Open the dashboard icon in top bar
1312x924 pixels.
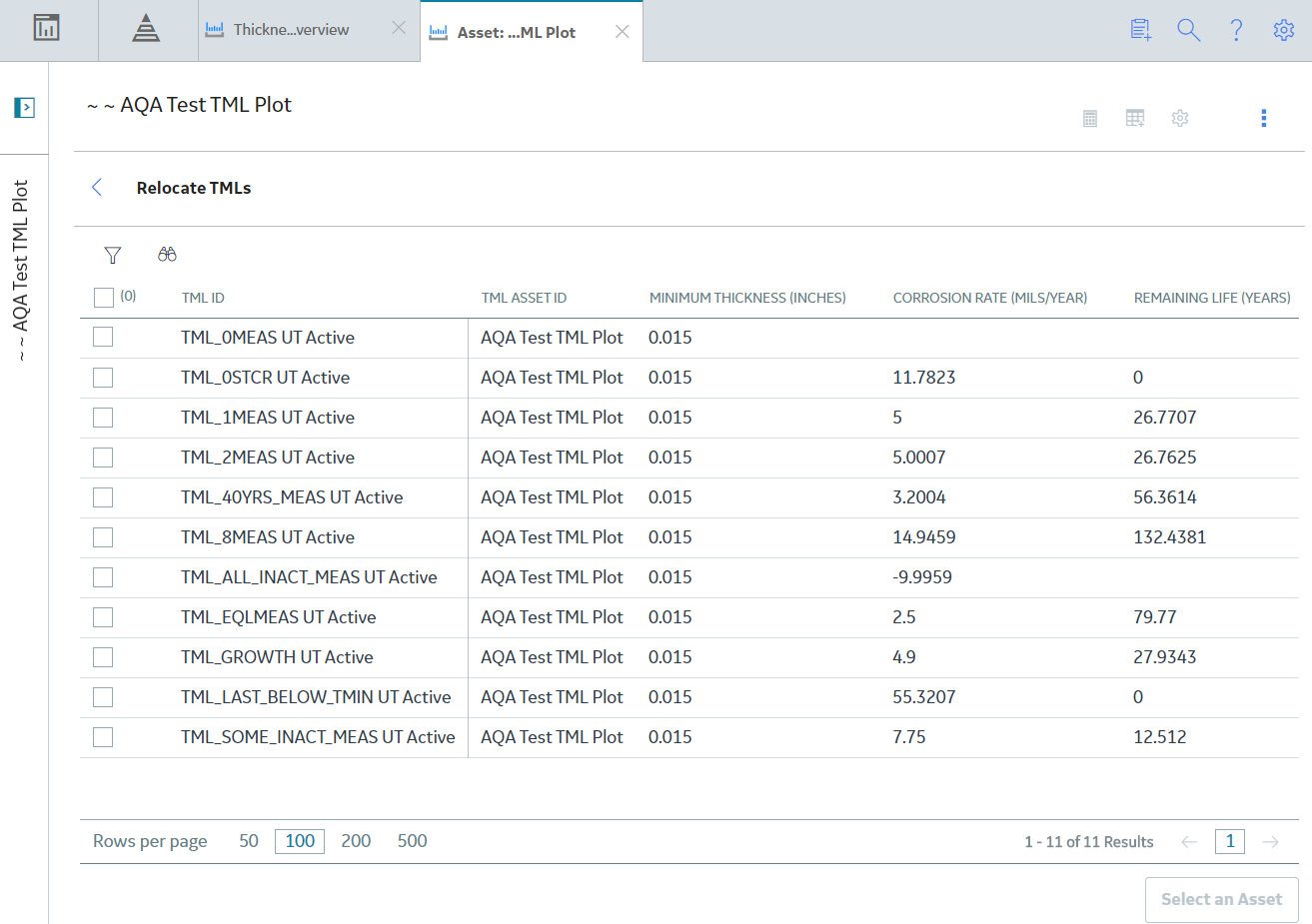pos(47,28)
